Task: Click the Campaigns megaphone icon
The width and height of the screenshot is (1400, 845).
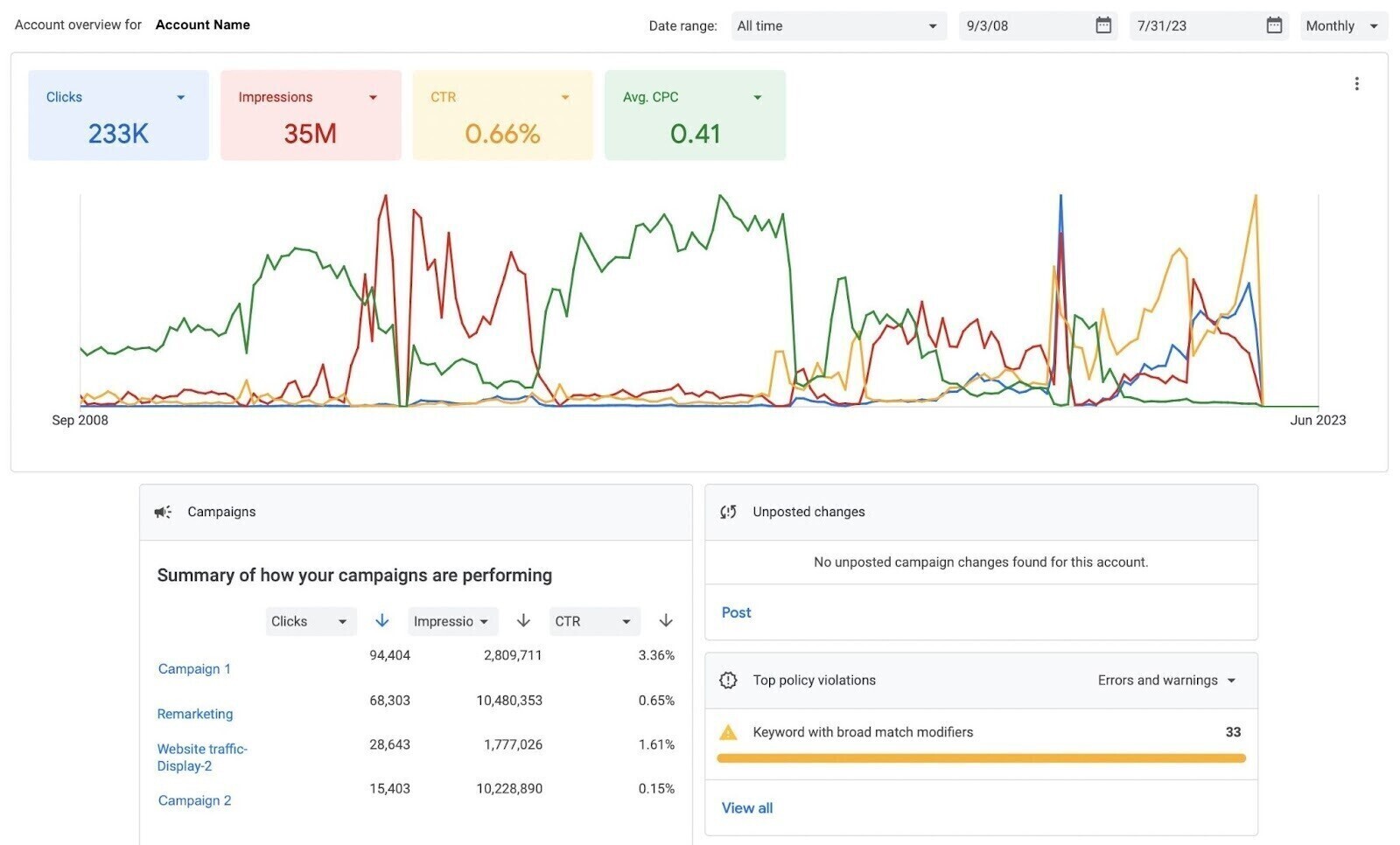Action: (x=163, y=512)
